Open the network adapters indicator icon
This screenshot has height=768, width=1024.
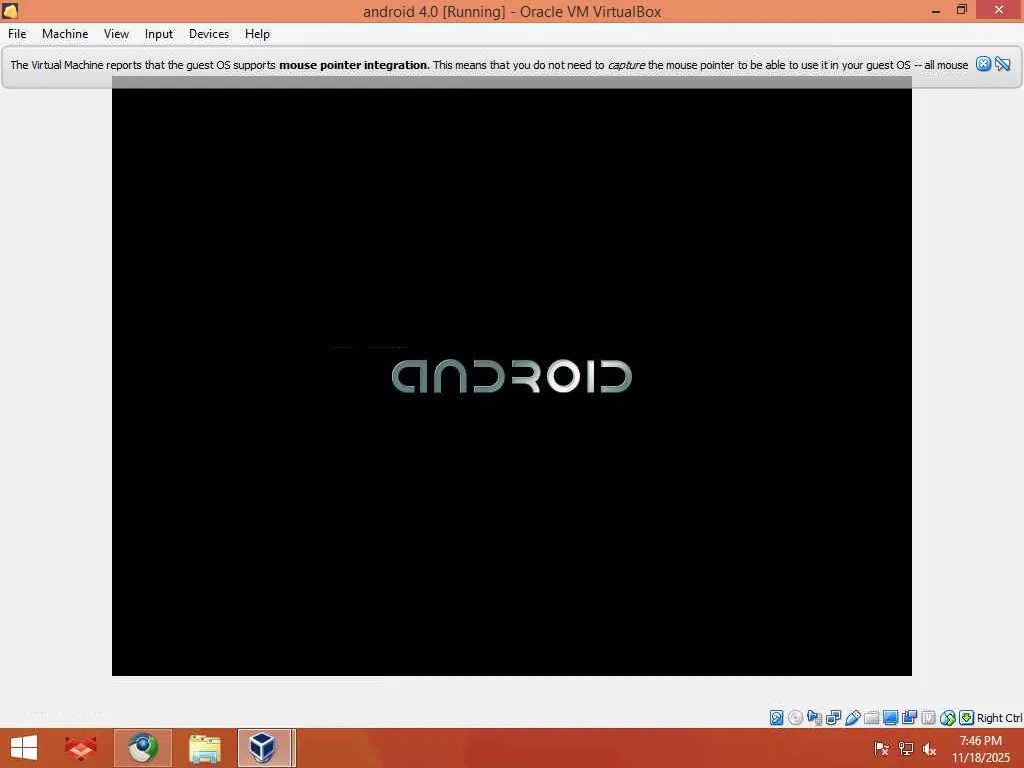click(x=833, y=718)
